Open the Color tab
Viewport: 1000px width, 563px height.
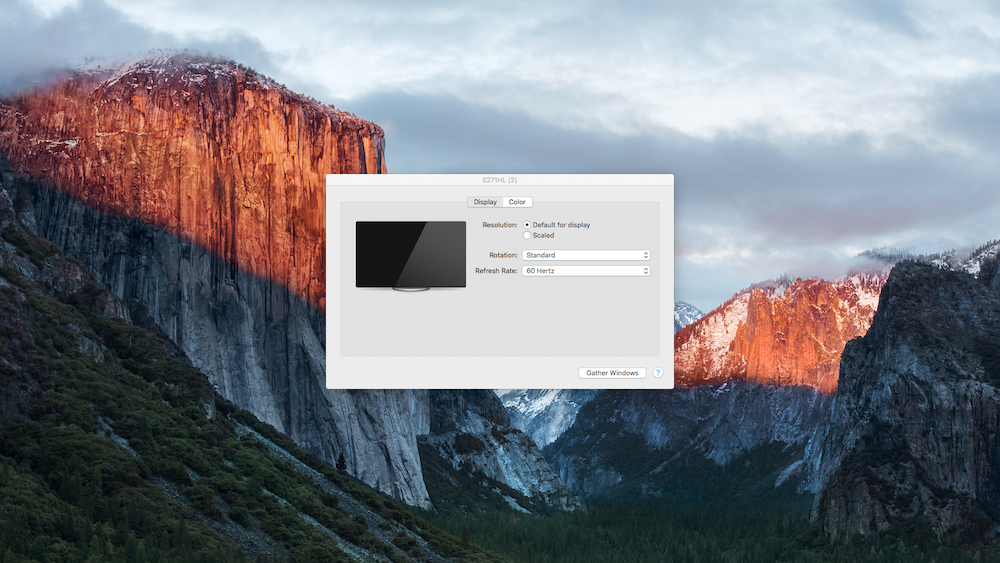(517, 202)
